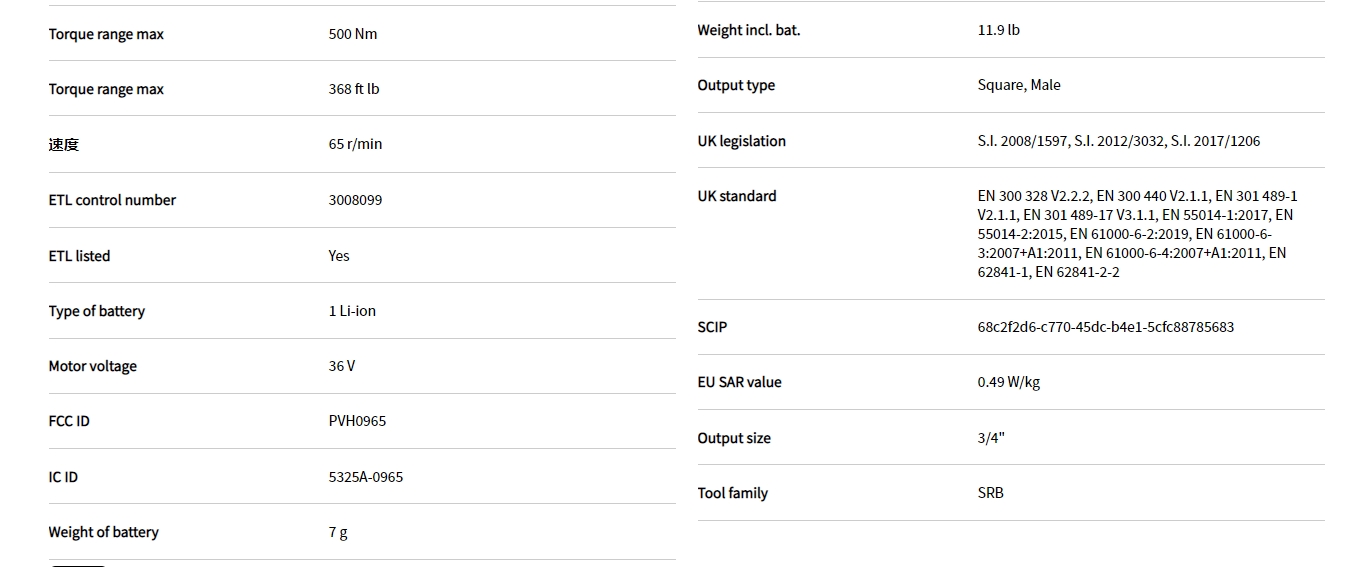Select the FCC ID value PVH0965
Image resolution: width=1358 pixels, height=567 pixels.
click(x=357, y=421)
